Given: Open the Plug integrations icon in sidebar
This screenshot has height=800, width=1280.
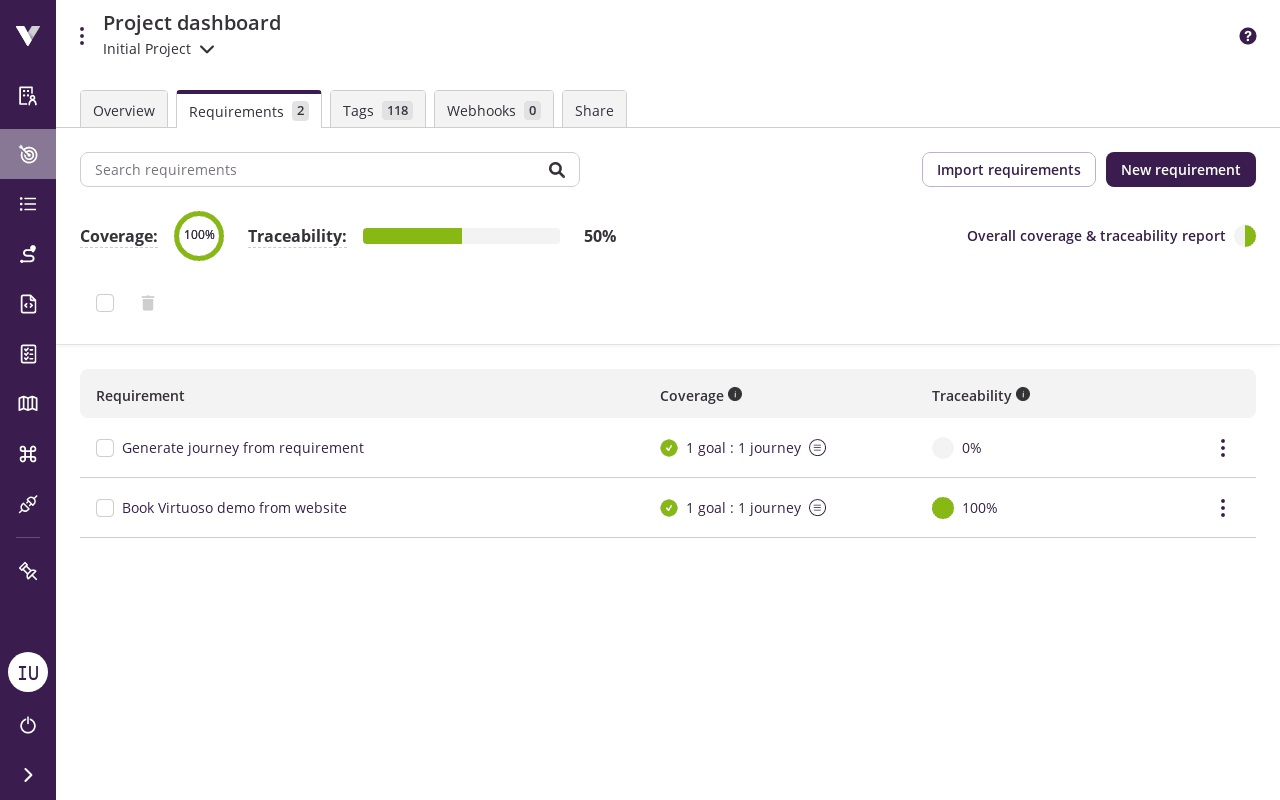Looking at the screenshot, I should tap(27, 503).
